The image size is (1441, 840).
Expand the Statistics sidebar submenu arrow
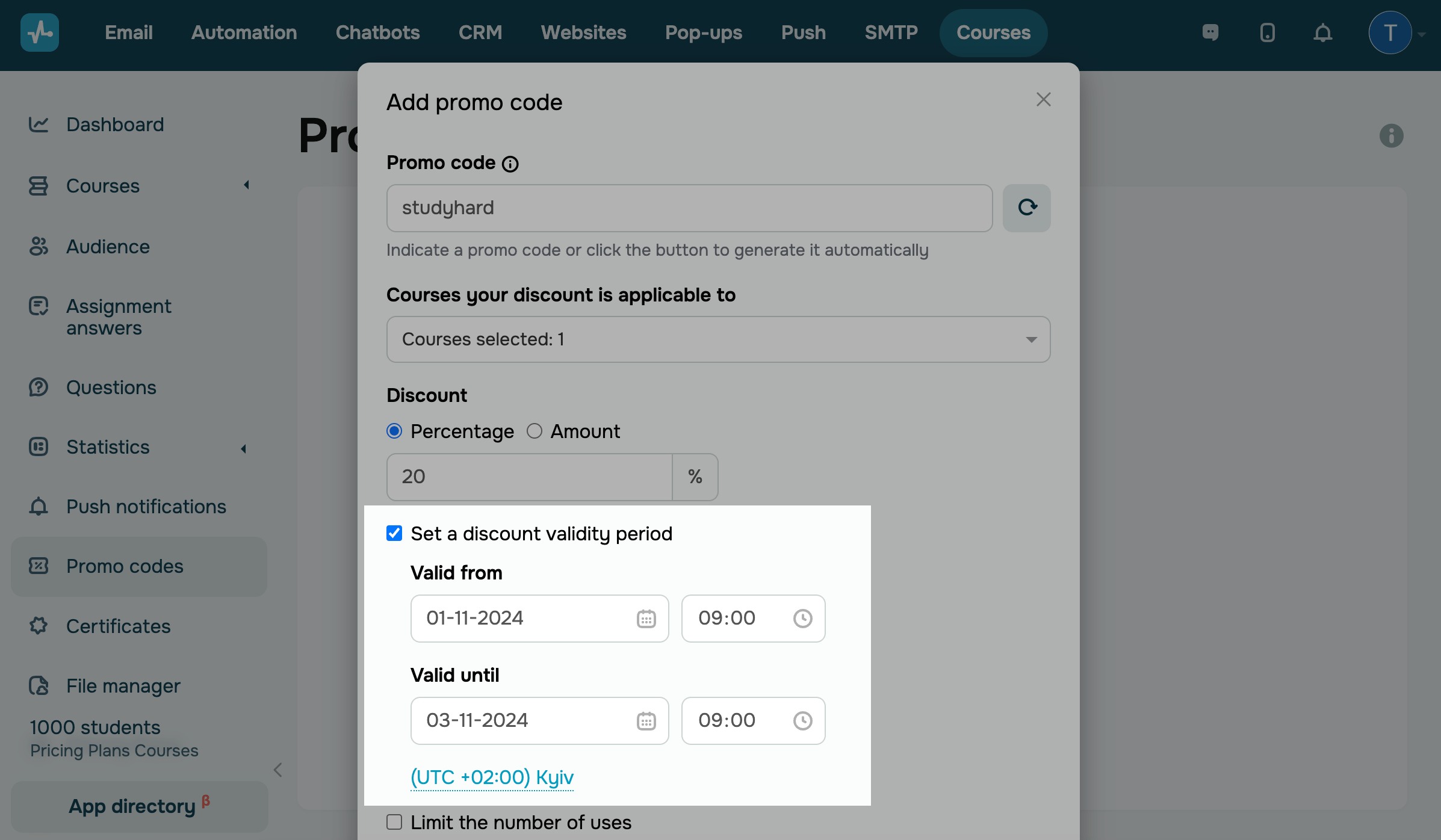(244, 448)
